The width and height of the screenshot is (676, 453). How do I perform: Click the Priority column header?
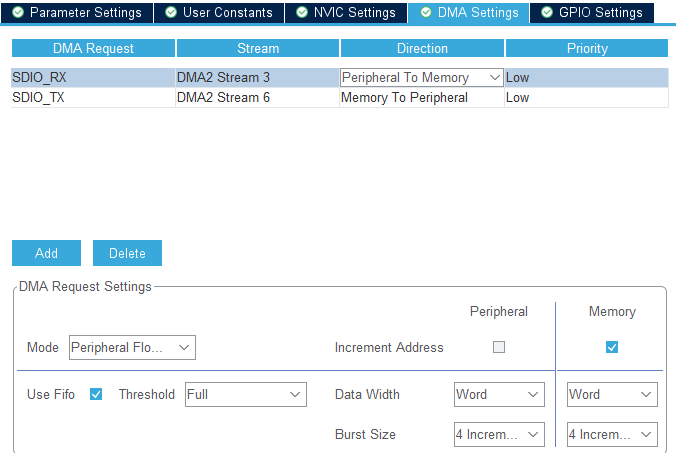(x=586, y=48)
